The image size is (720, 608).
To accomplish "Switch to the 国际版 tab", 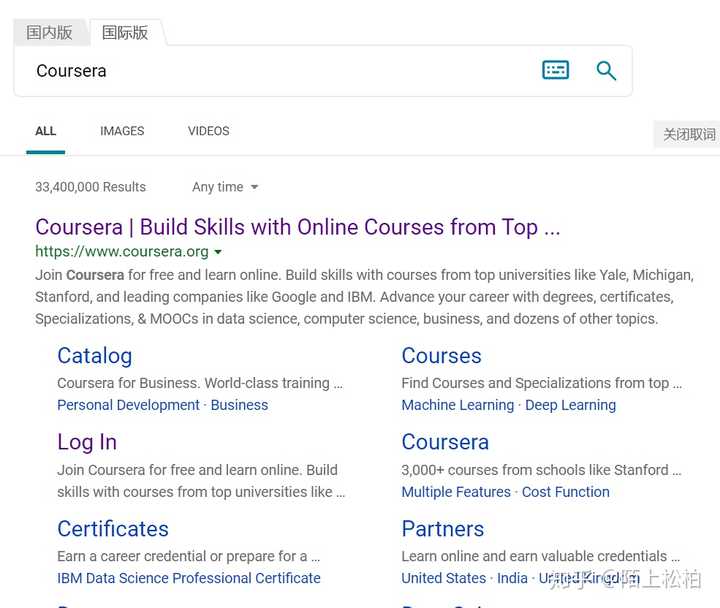I will tap(125, 33).
